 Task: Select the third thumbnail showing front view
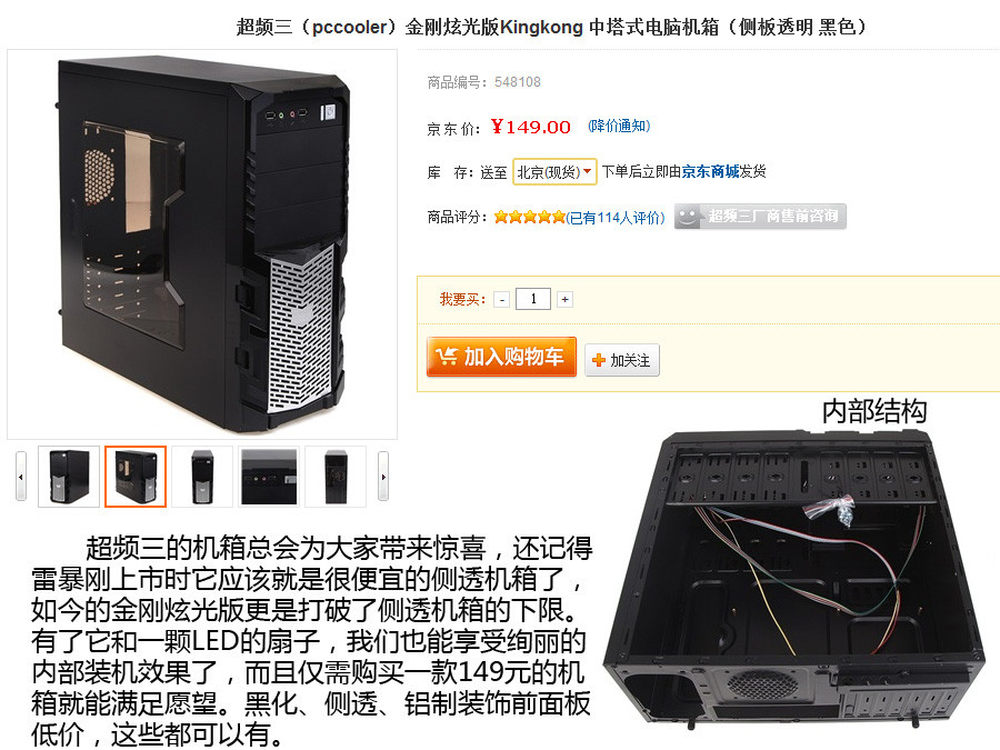pyautogui.click(x=202, y=476)
